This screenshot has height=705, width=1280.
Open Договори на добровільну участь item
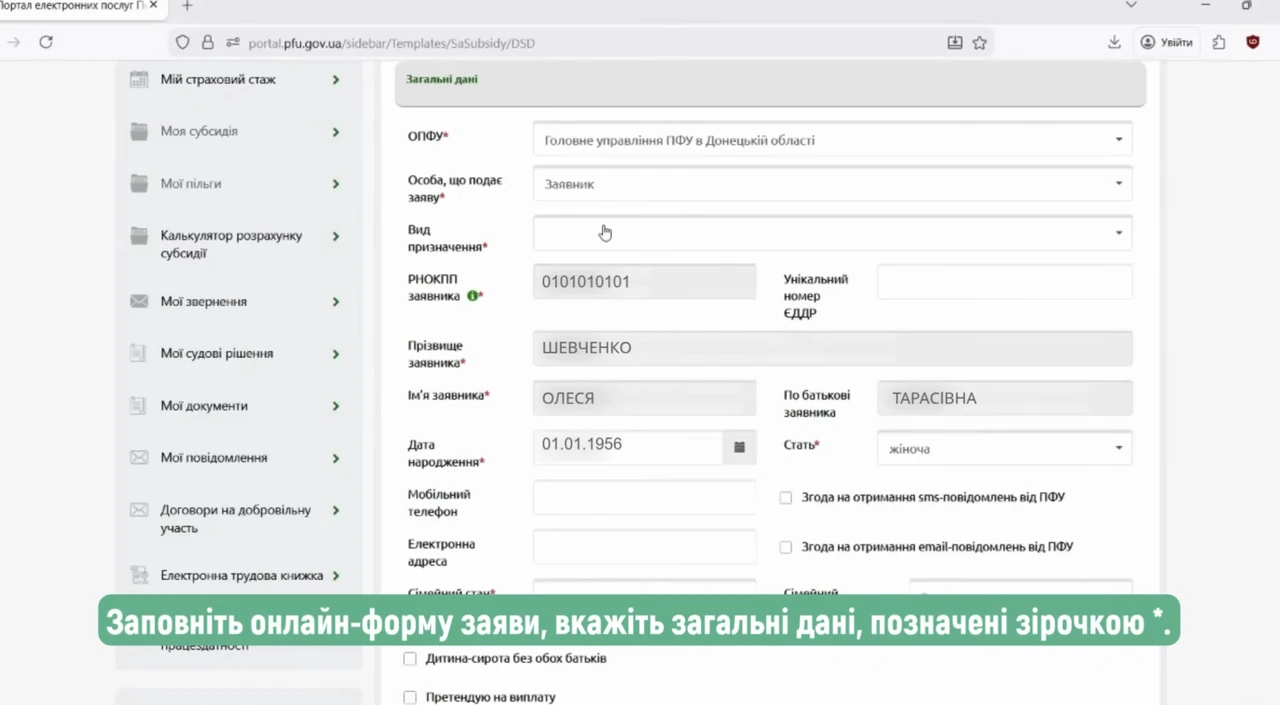236,519
